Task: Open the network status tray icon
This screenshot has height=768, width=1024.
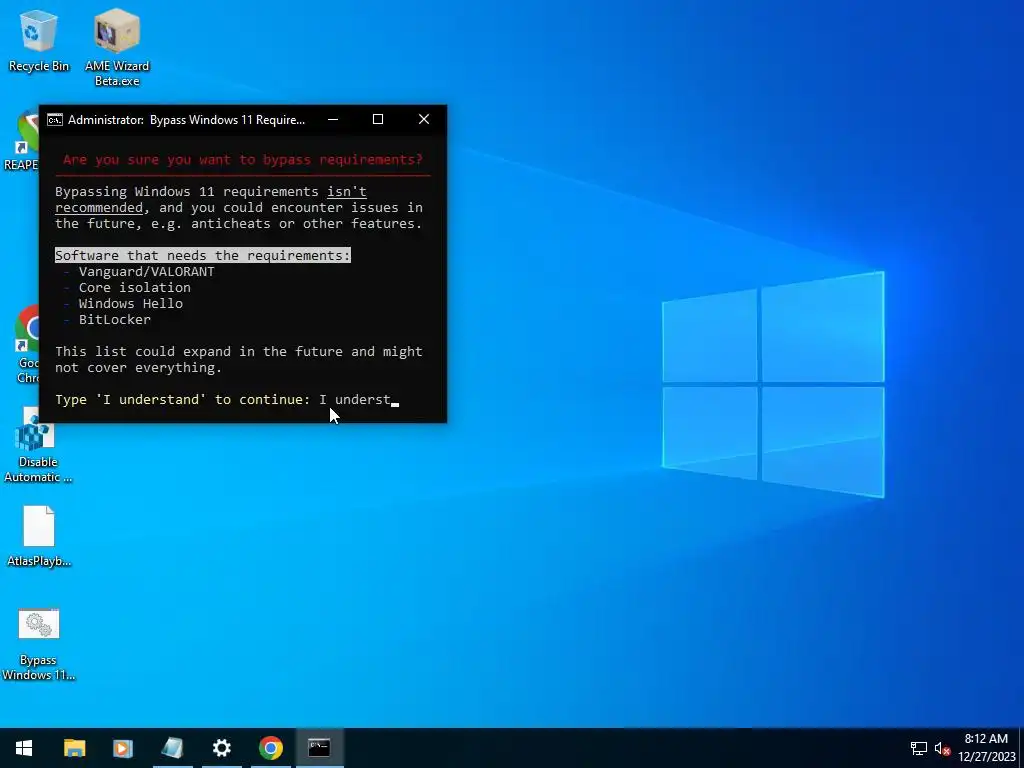Action: [919, 748]
